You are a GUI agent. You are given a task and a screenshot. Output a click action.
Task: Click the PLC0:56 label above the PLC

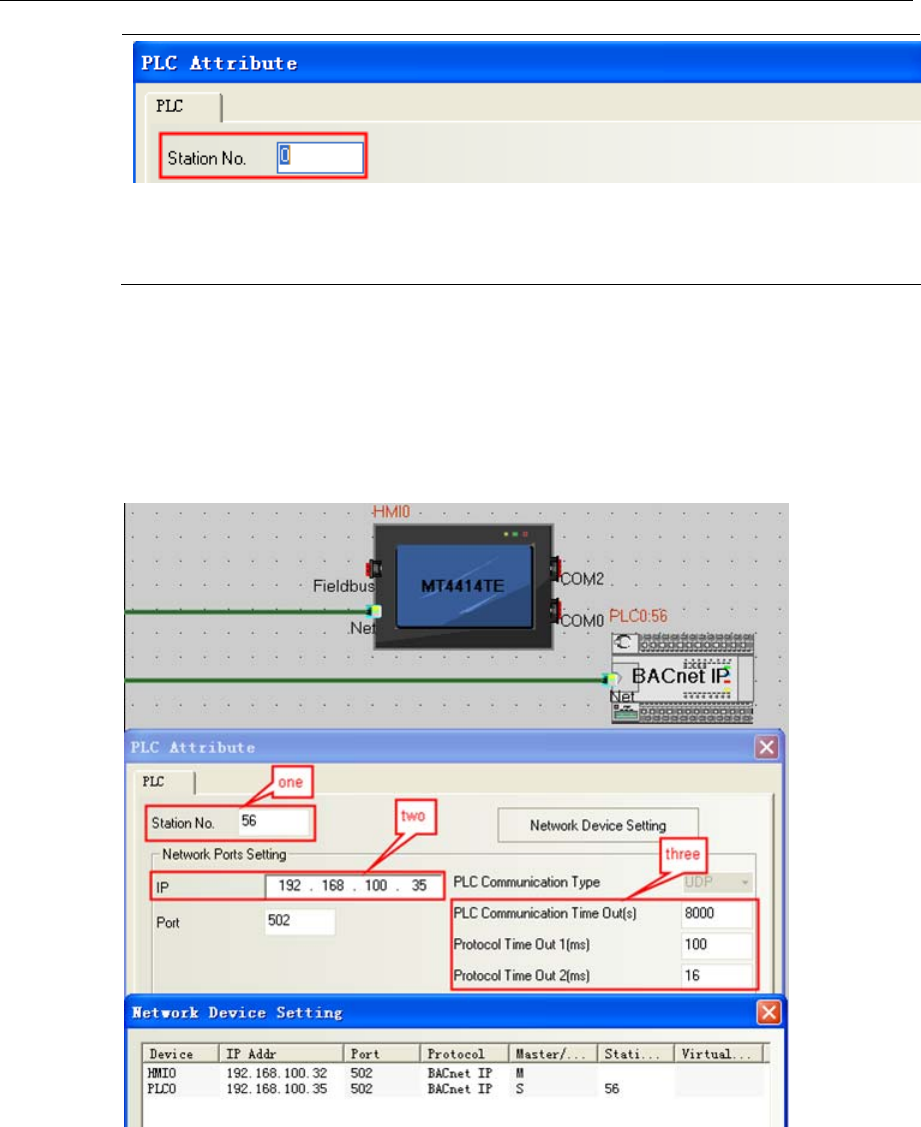point(638,616)
